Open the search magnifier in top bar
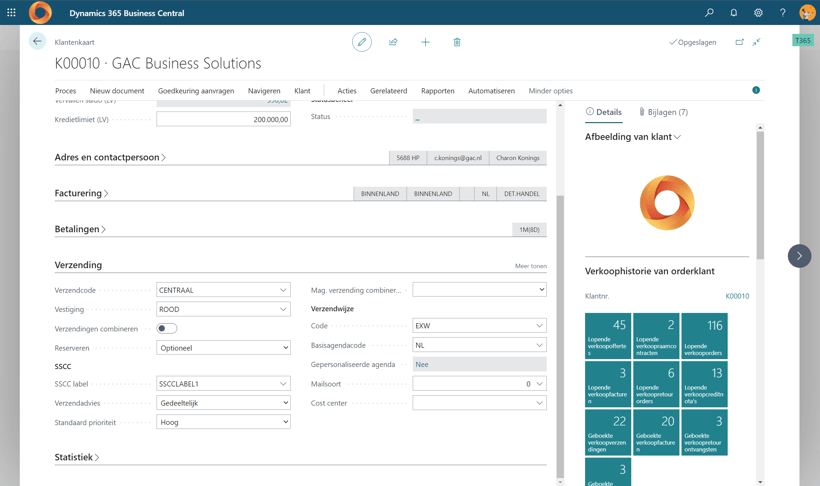Screen dimensions: 820x486 point(709,13)
